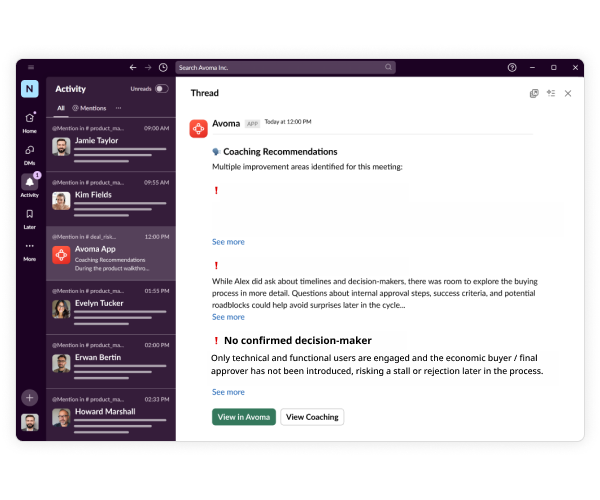Click Kim Fields' avatar
Viewport: 600px width, 500px height.
point(61,201)
